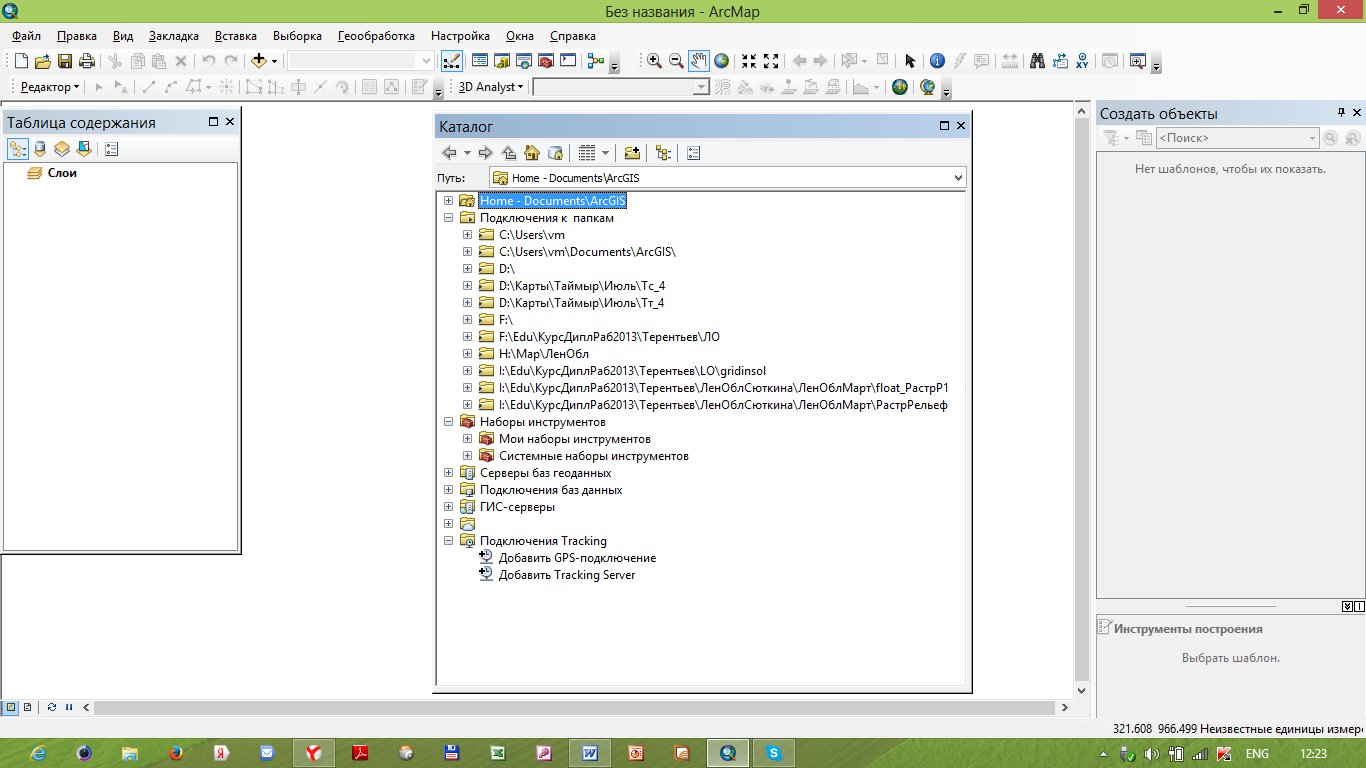Go up one level in Catalog
This screenshot has height=768, width=1366.
pos(510,153)
